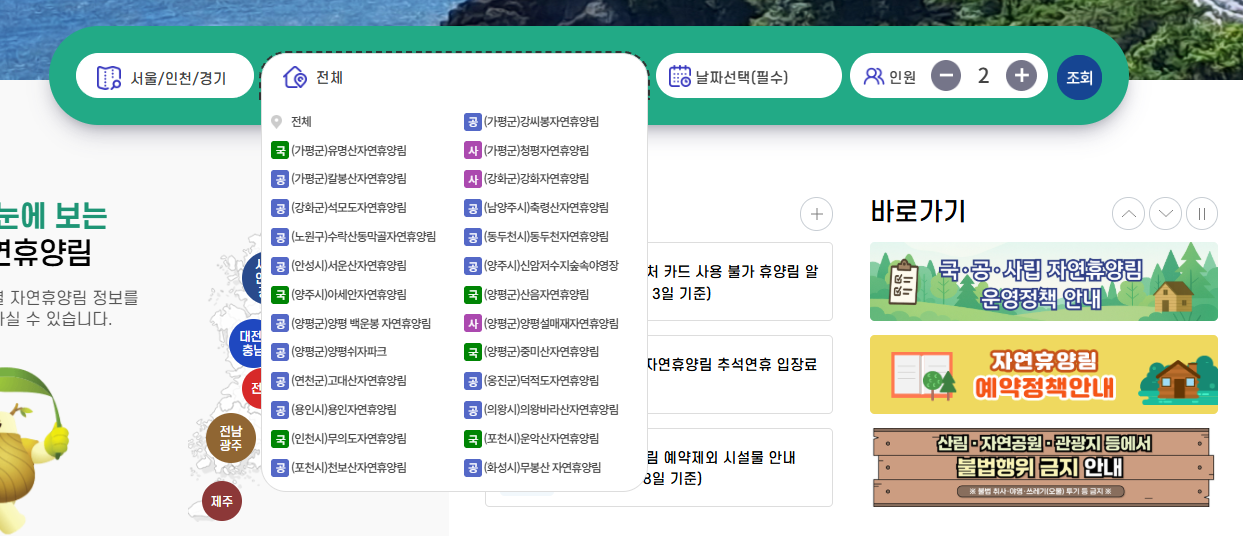Click the 바로가기 section heading

pyautogui.click(x=918, y=212)
